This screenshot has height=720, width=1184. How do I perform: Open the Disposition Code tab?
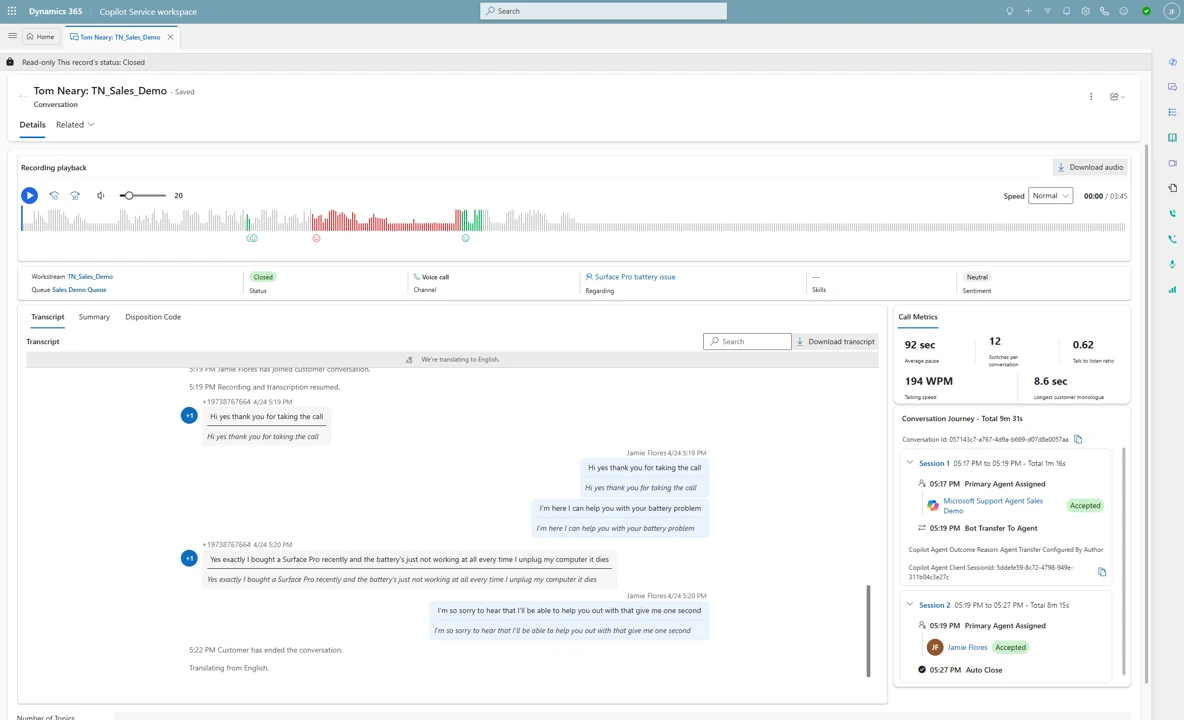click(x=152, y=317)
